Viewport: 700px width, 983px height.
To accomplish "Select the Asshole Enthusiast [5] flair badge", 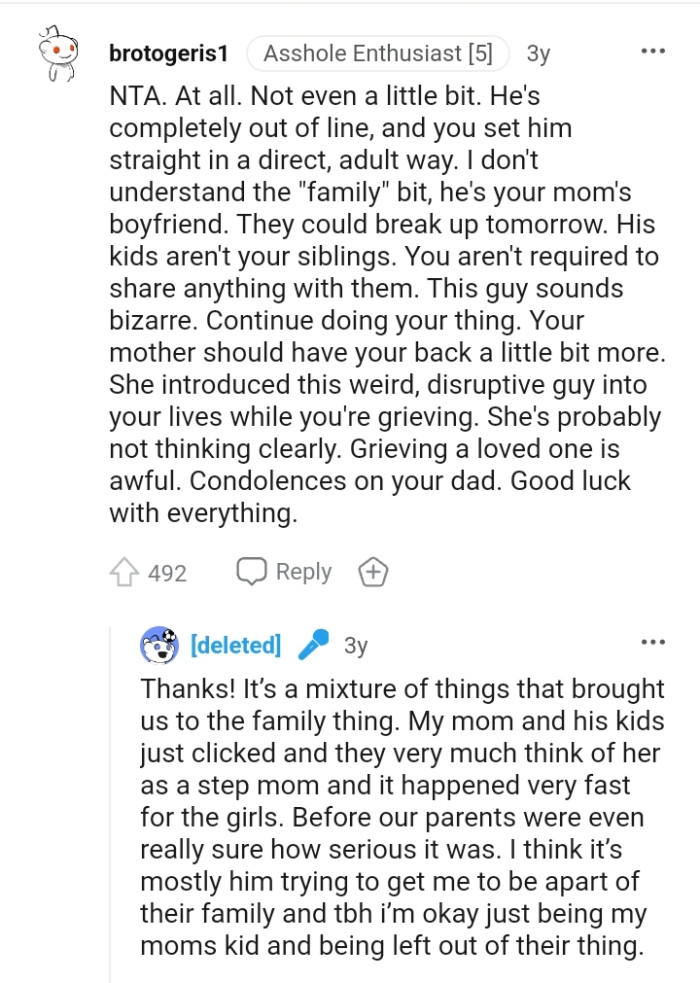I will [381, 54].
